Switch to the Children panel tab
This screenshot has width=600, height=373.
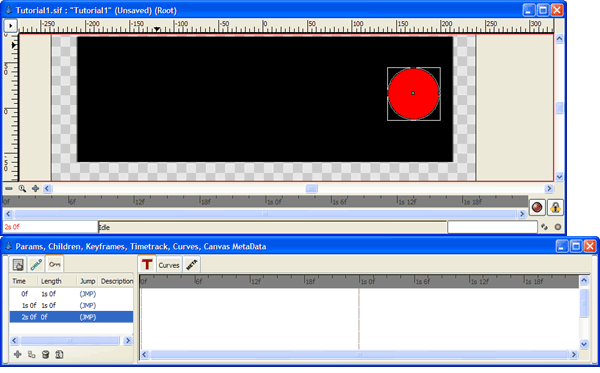tap(36, 264)
